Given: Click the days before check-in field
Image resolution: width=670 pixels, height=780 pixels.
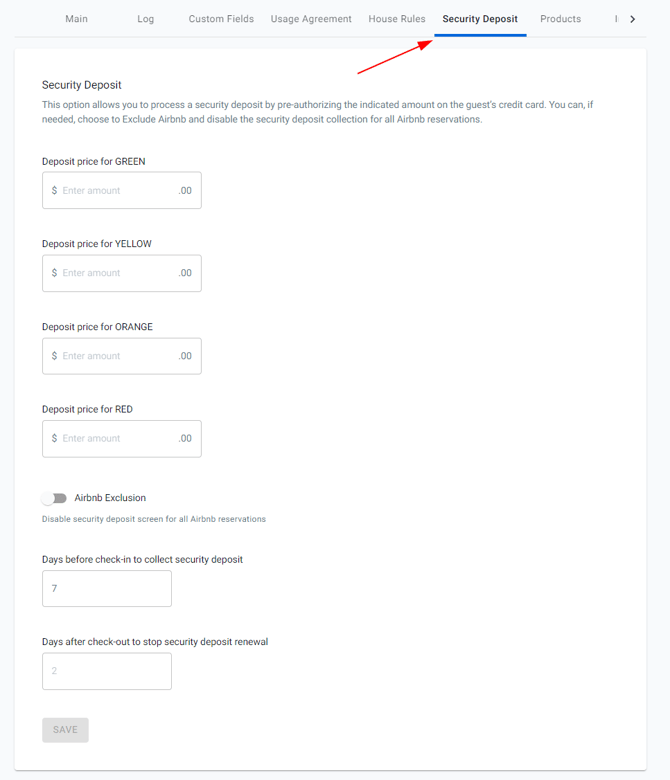Looking at the screenshot, I should (107, 589).
